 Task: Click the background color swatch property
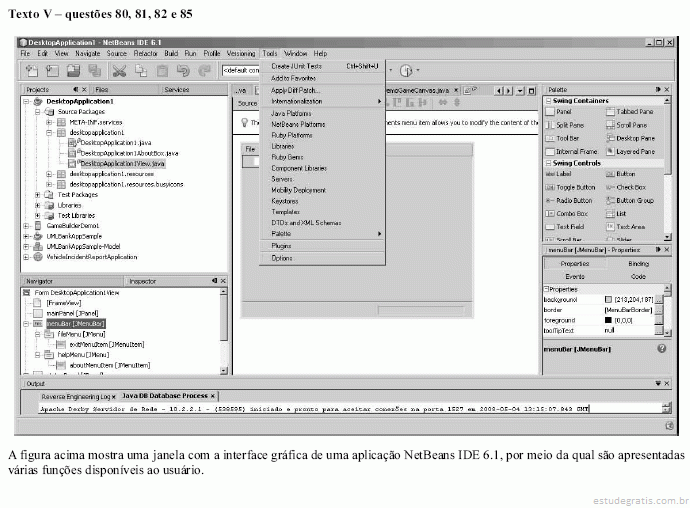click(x=608, y=300)
